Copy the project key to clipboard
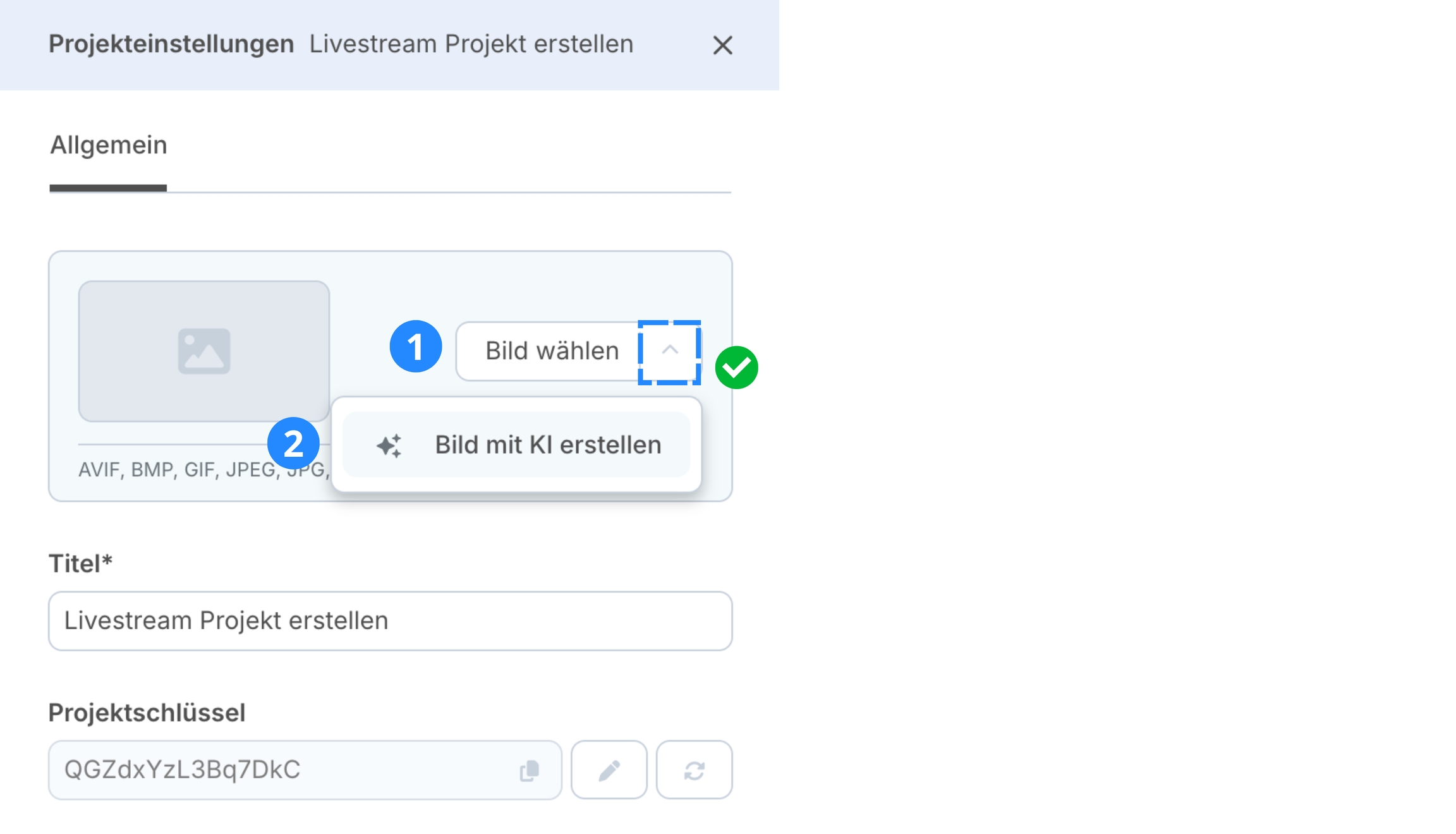 tap(529, 770)
